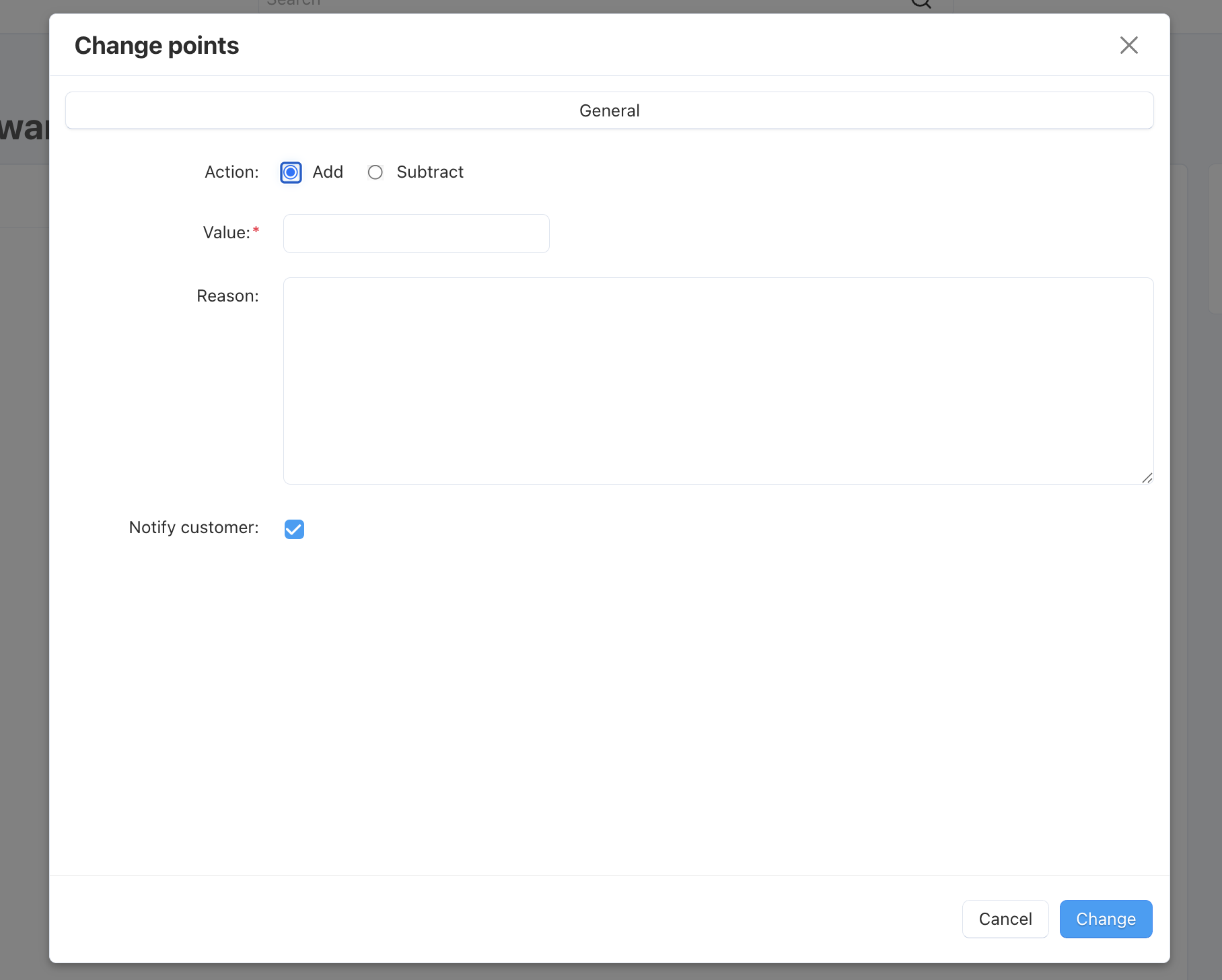Open the General tab

click(x=610, y=110)
